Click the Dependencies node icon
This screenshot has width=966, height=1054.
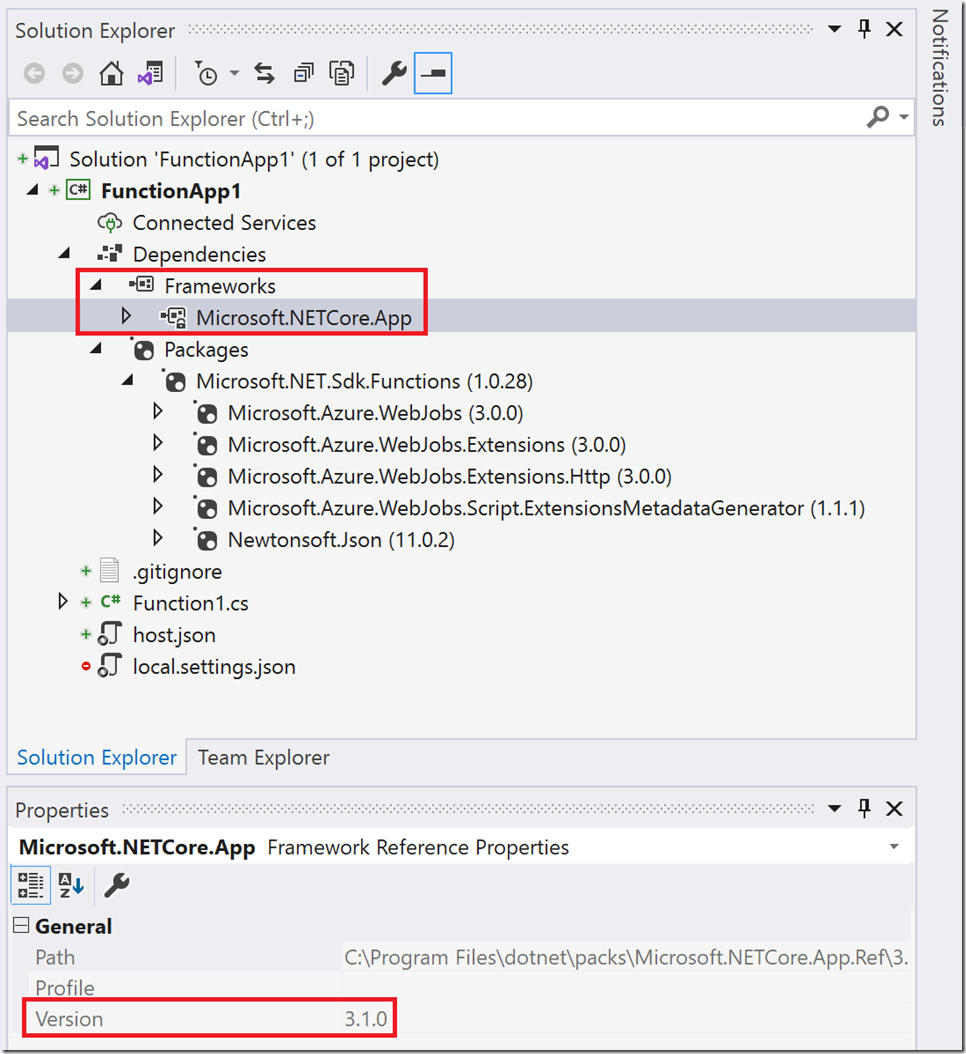coord(110,253)
